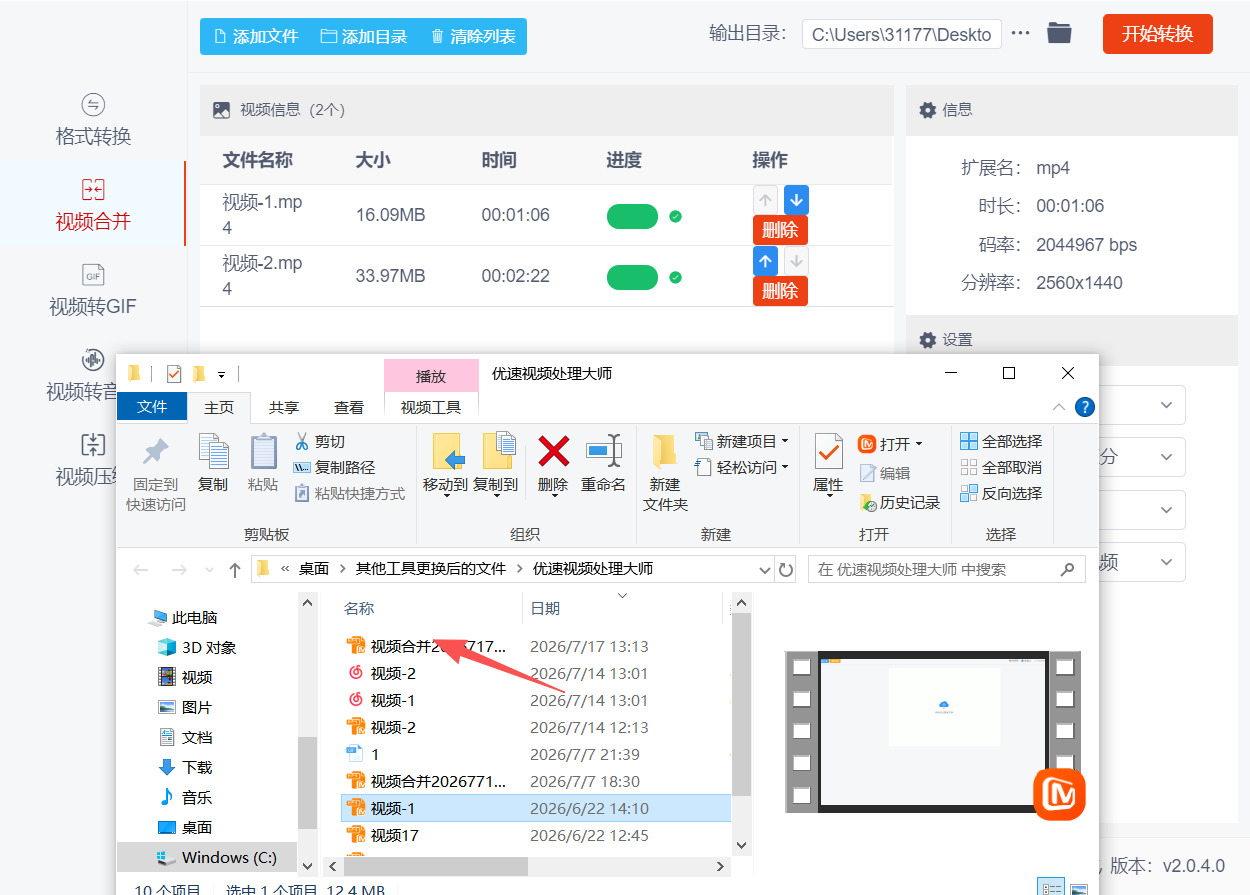
Task: Open the 轻松访问 dropdown
Action: 741,467
